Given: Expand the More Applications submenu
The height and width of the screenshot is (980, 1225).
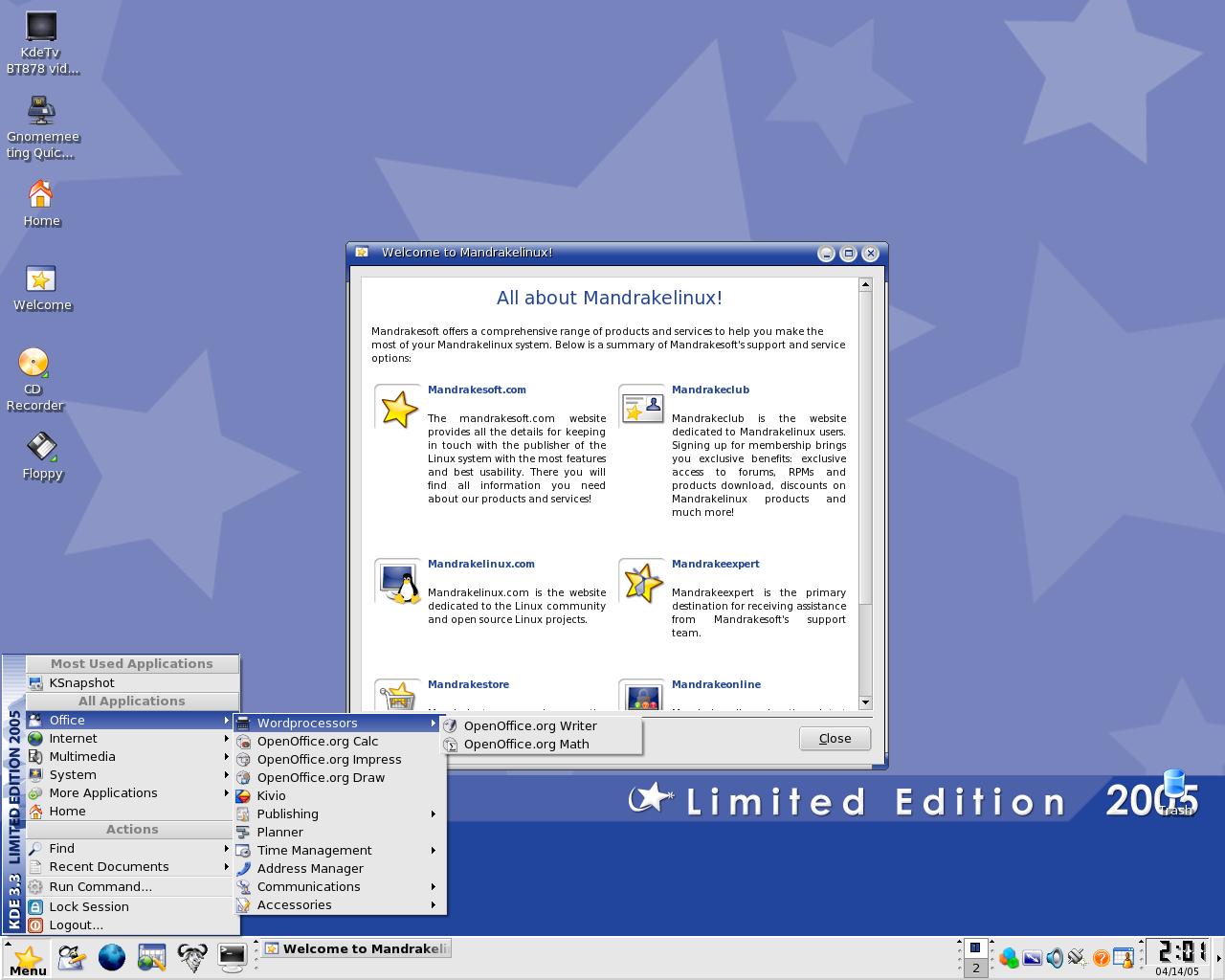Looking at the screenshot, I should click(x=131, y=792).
